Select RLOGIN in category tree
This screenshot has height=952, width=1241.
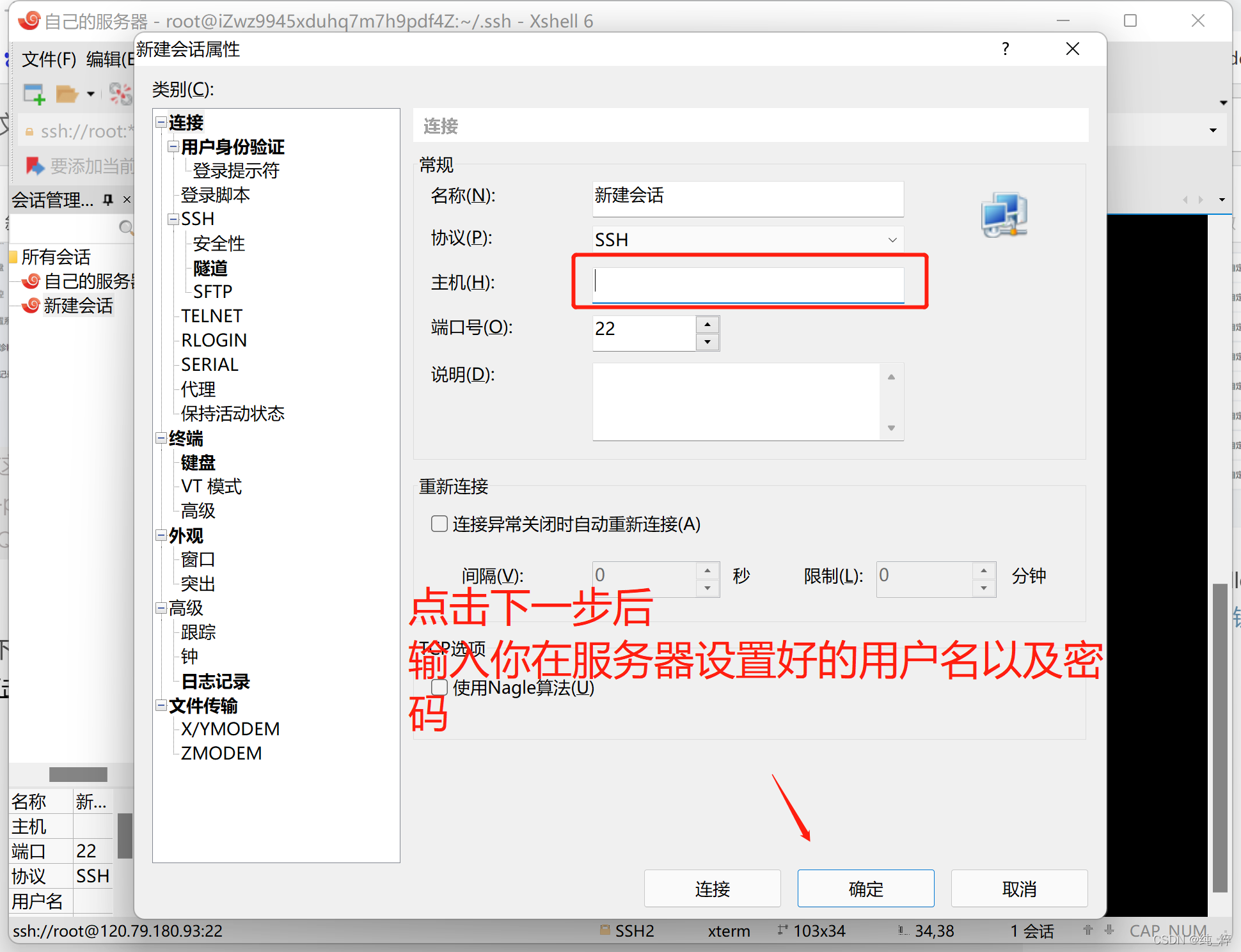coord(214,340)
